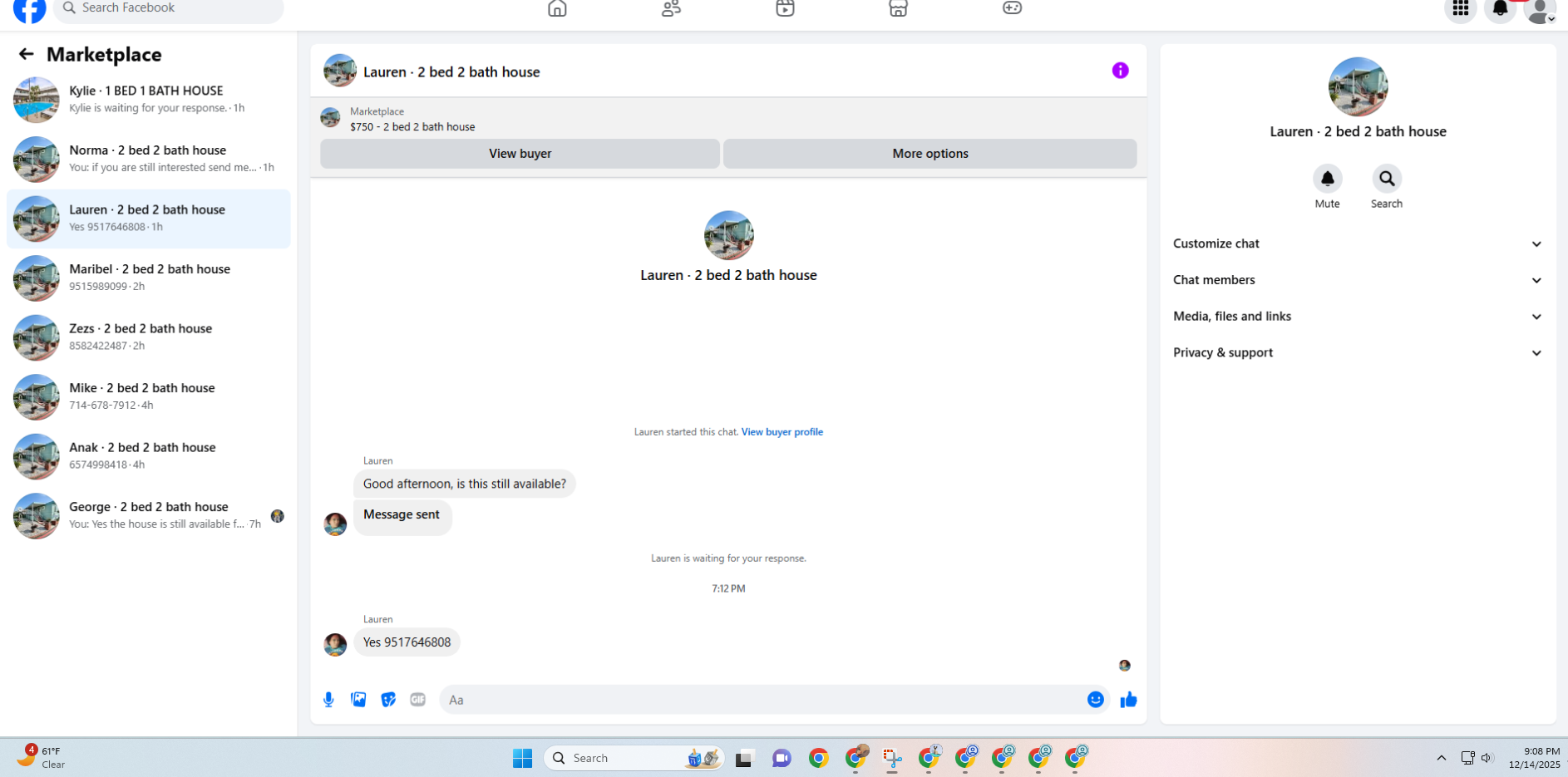Open Windows Start button
1568x777 pixels.
pos(522,758)
